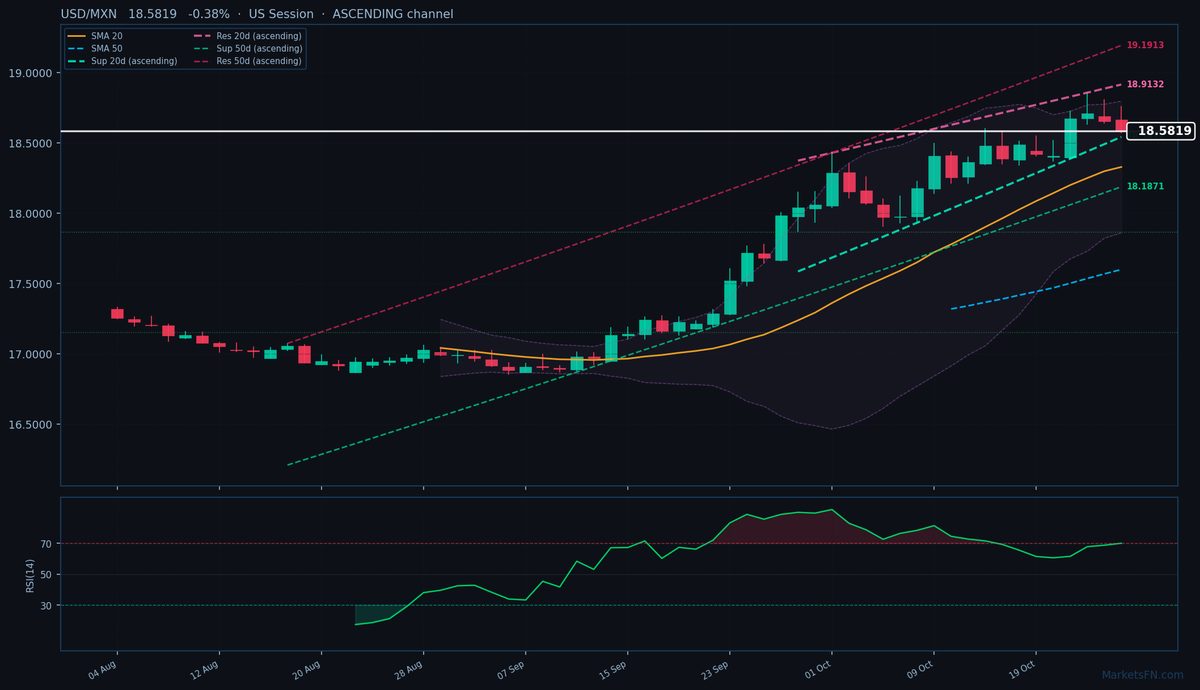Toggle the Res 20d (ascending) legend entry

coord(246,36)
